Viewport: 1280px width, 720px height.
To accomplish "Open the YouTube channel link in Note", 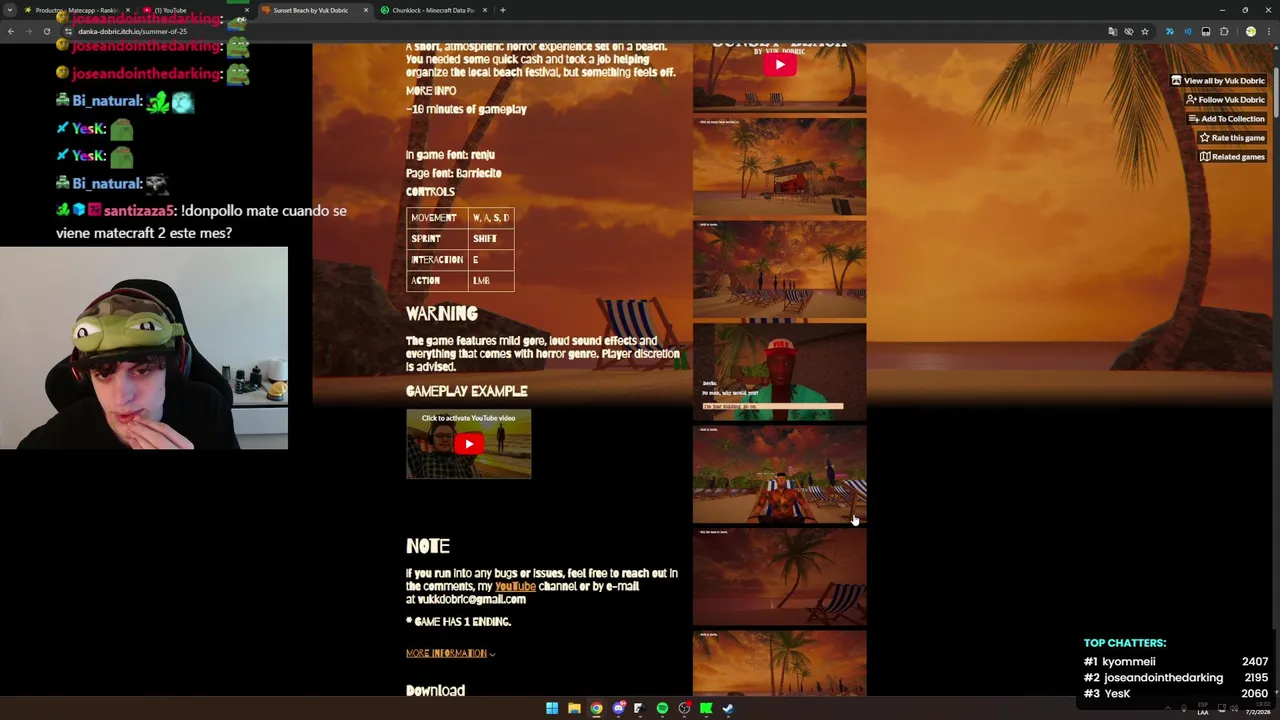I will [x=515, y=586].
